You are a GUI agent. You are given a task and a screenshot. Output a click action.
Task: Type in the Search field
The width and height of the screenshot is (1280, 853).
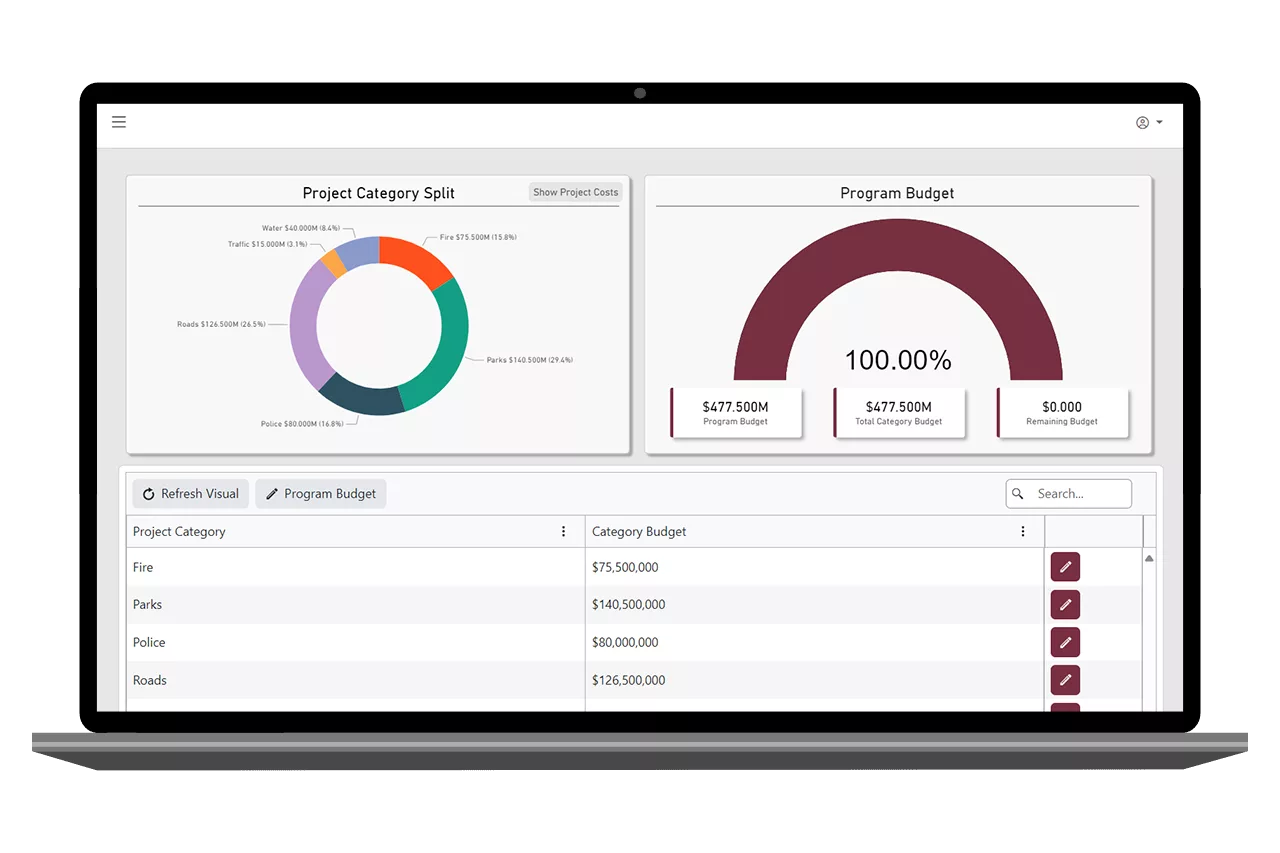(1080, 494)
